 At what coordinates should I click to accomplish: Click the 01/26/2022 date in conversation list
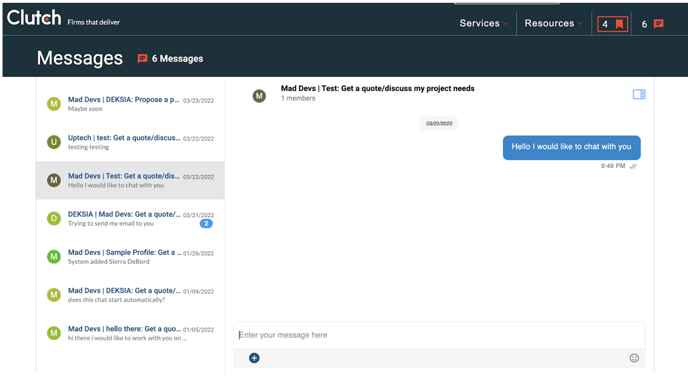click(198, 253)
